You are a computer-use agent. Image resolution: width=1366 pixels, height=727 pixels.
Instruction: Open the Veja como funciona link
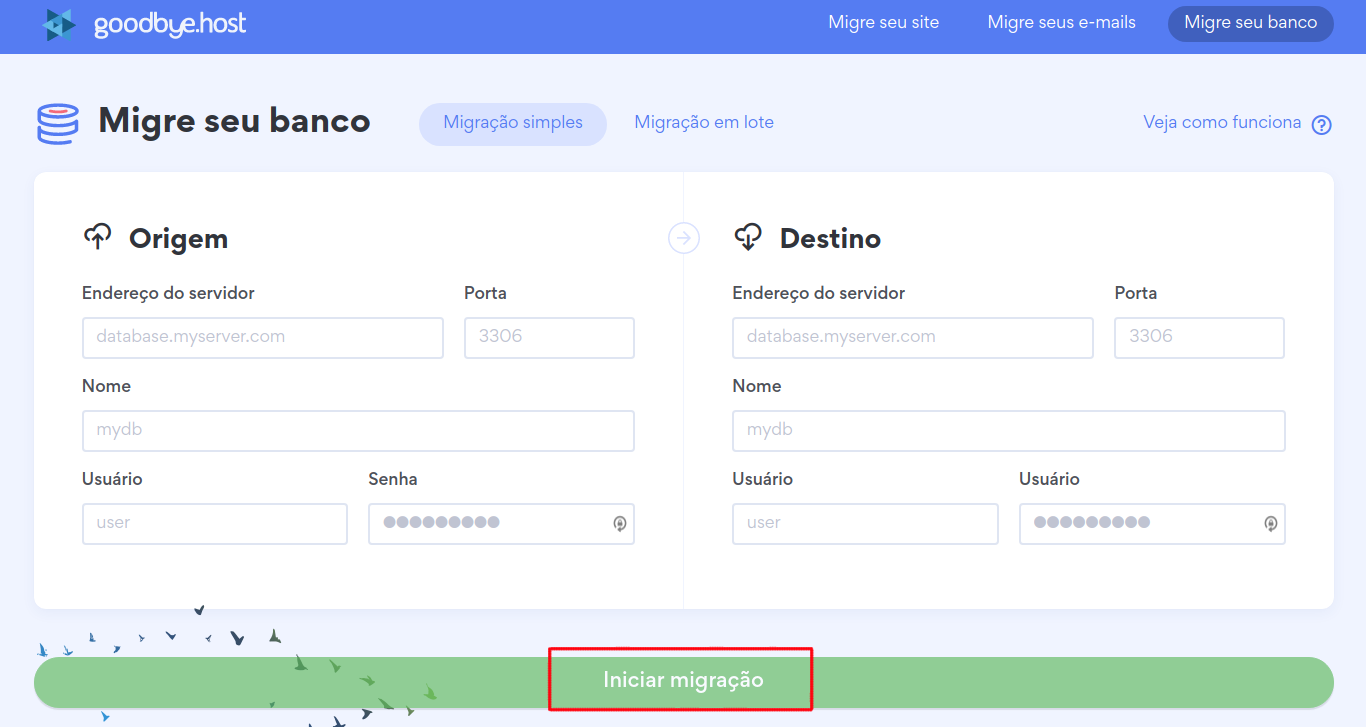click(x=1222, y=123)
